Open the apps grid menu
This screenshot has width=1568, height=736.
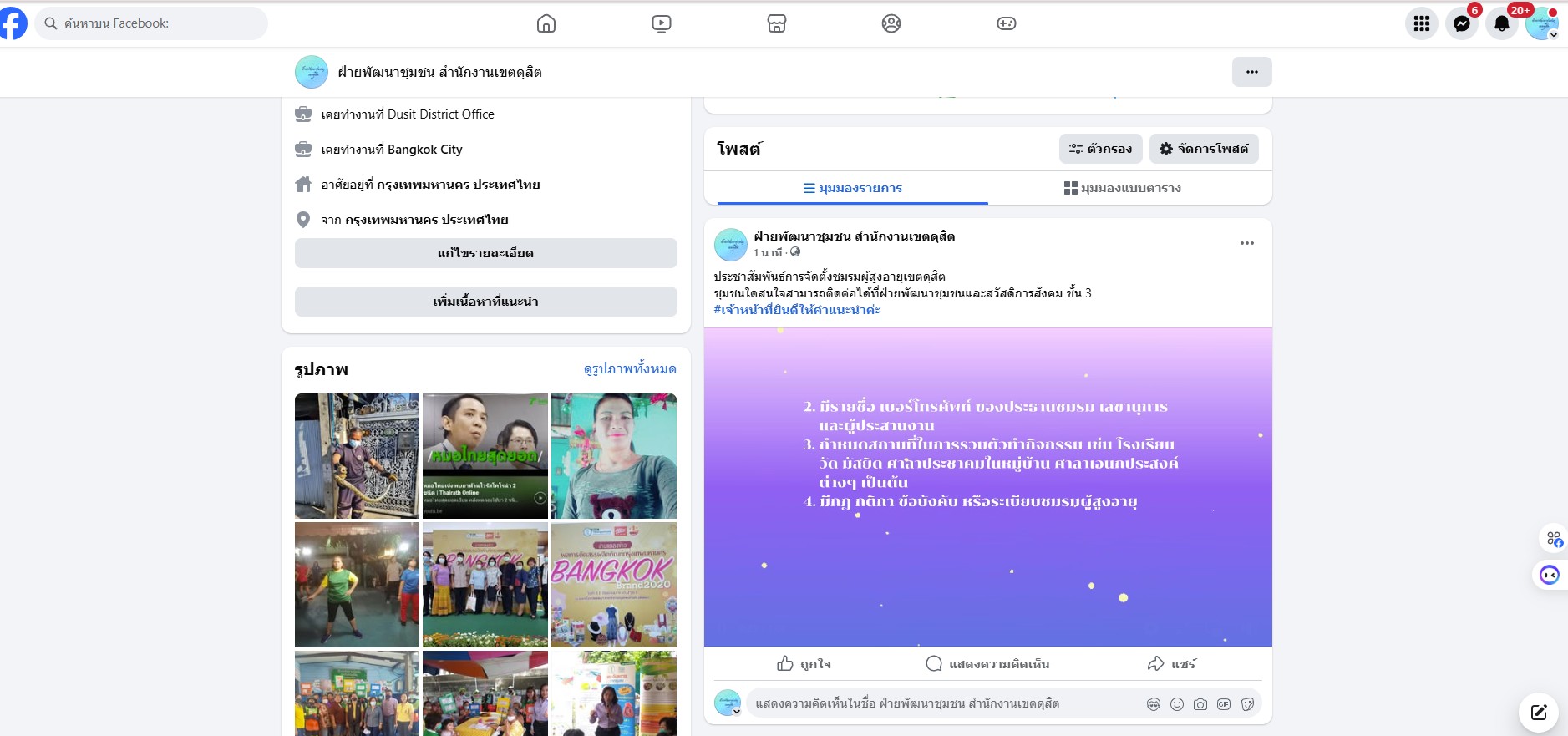click(1422, 23)
